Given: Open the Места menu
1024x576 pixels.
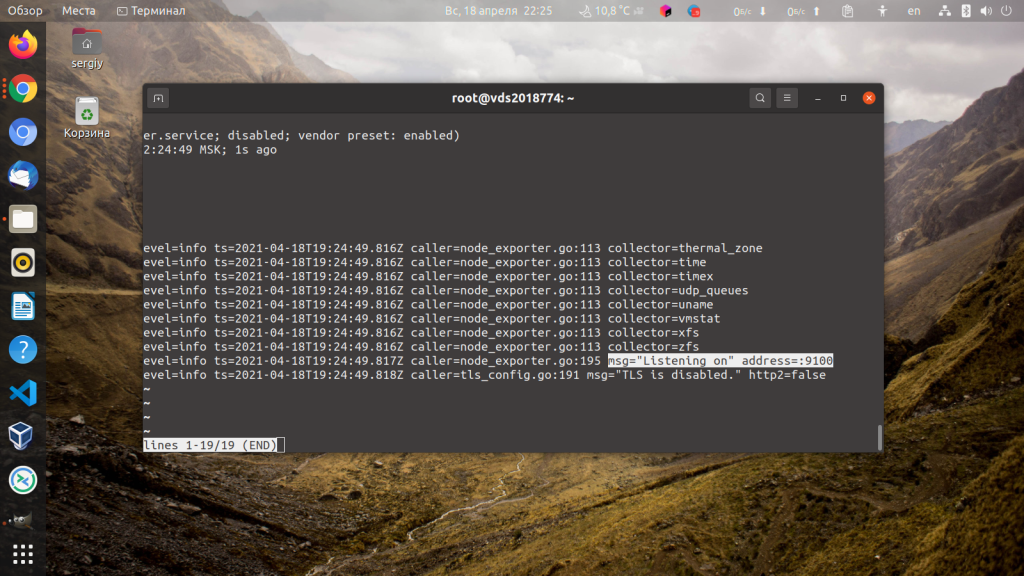Looking at the screenshot, I should pos(78,10).
